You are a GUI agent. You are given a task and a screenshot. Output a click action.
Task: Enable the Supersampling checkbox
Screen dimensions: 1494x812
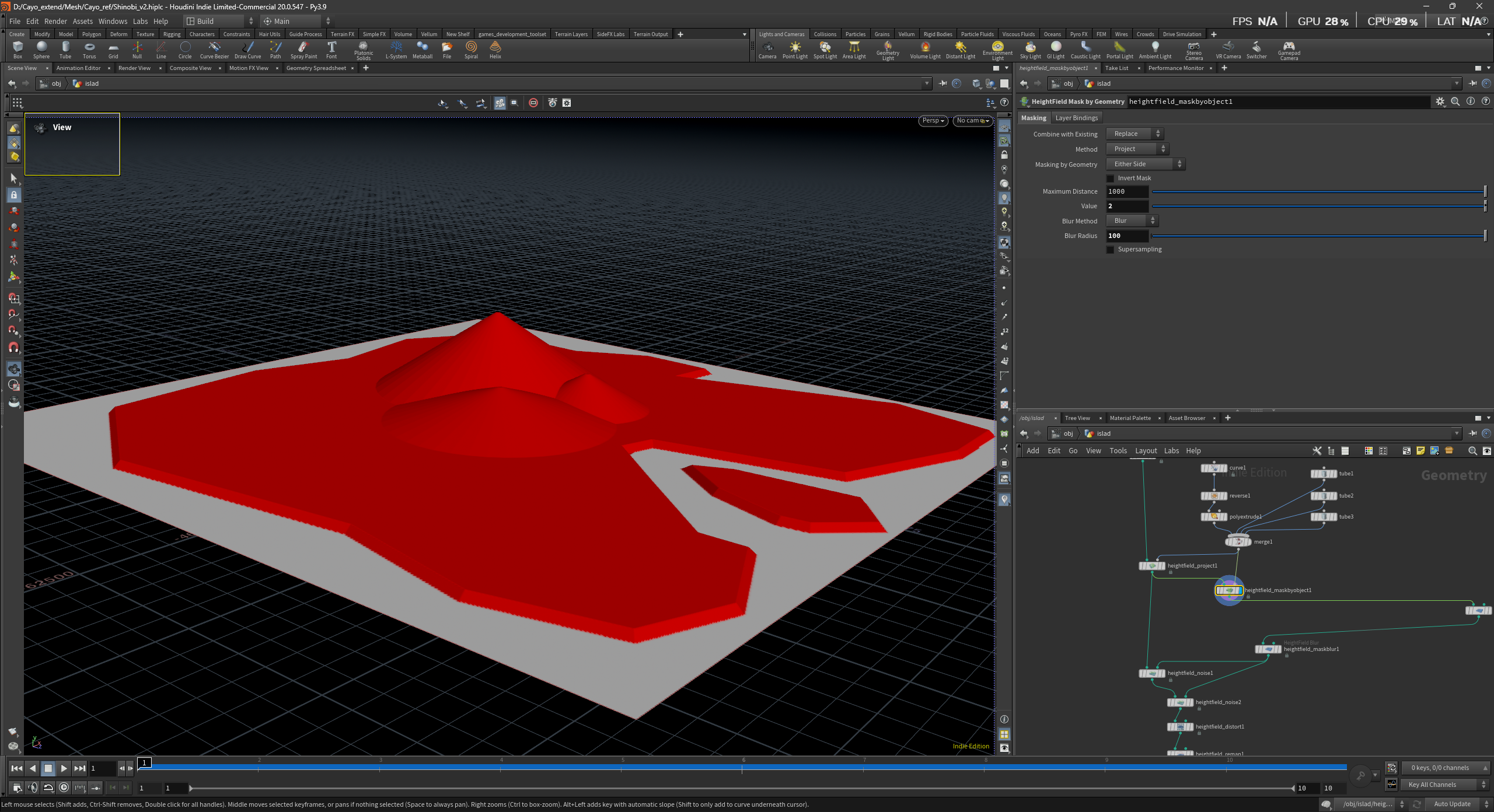[1110, 250]
